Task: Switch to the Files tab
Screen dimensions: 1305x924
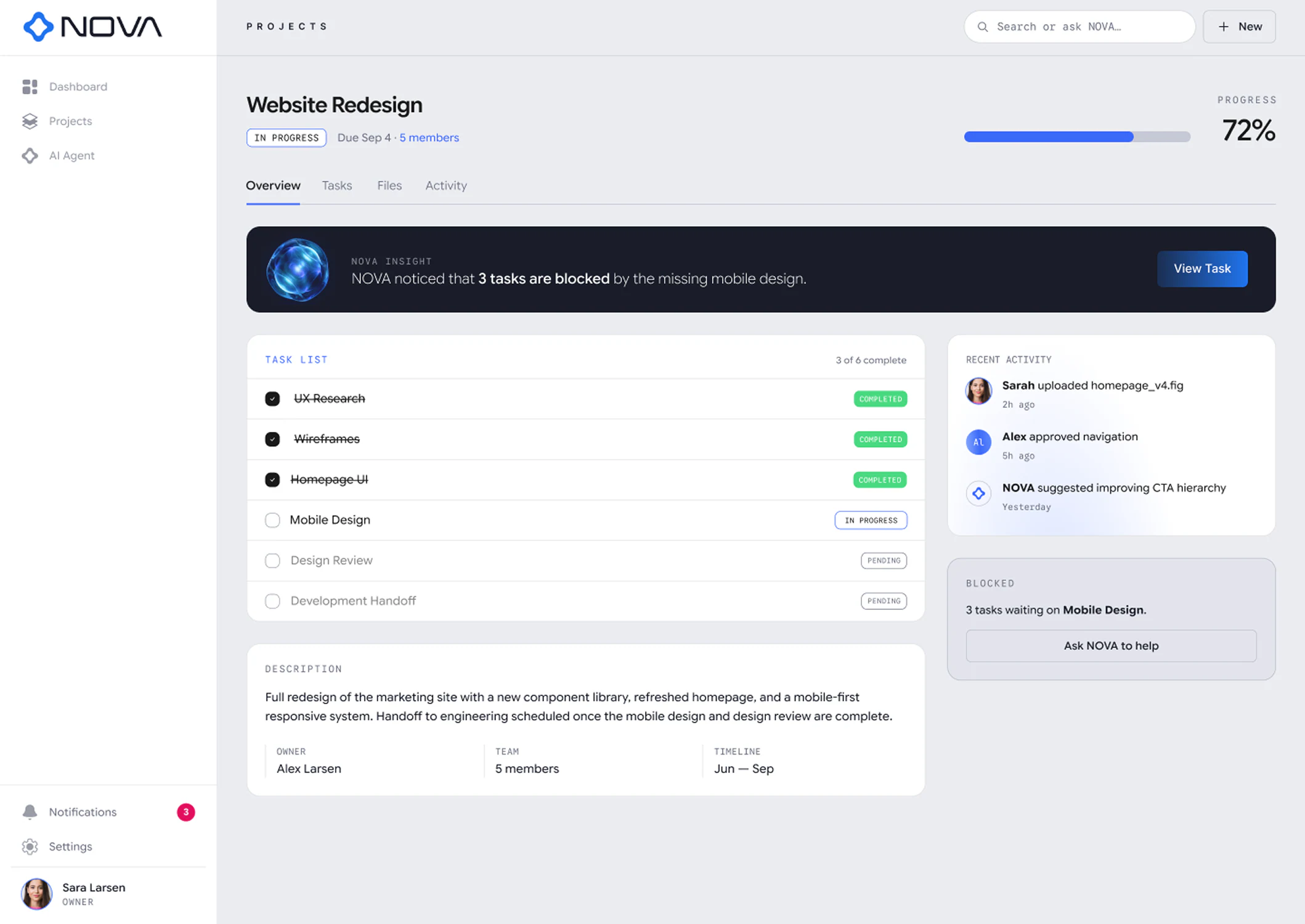Action: tap(389, 185)
